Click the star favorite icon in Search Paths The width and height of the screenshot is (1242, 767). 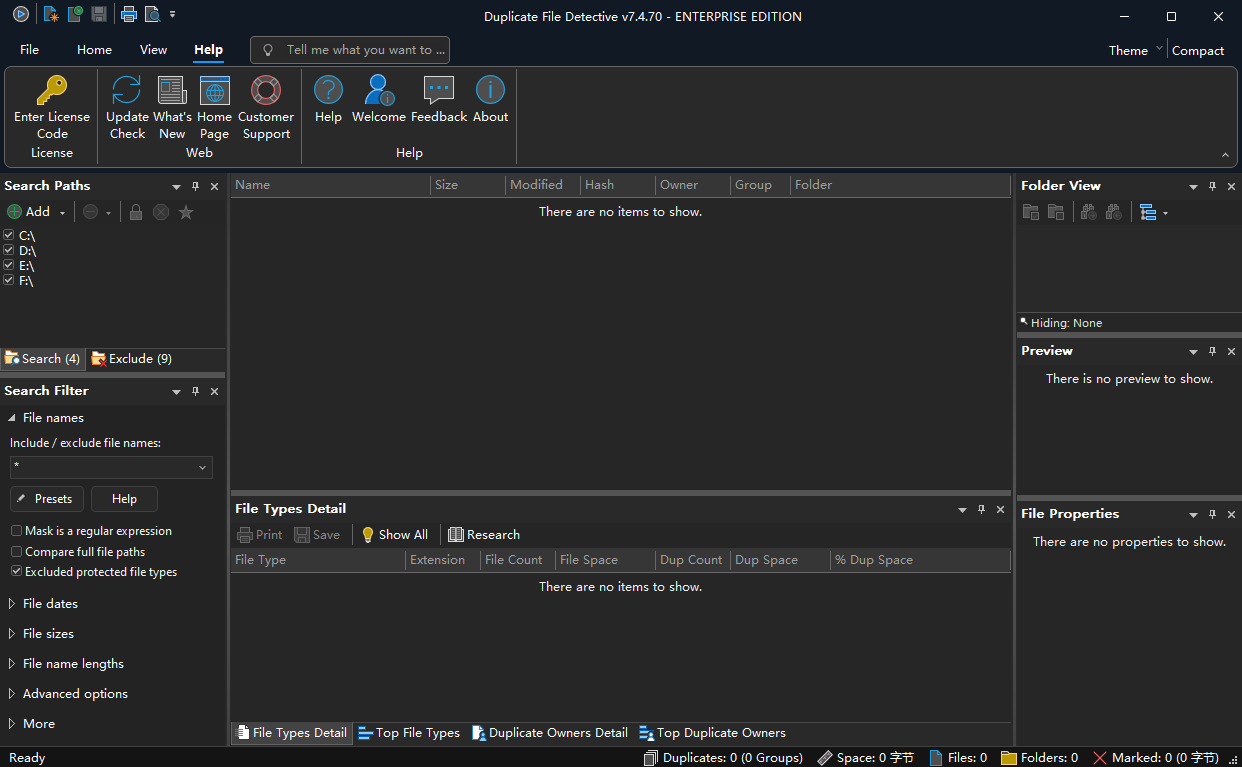click(x=186, y=212)
